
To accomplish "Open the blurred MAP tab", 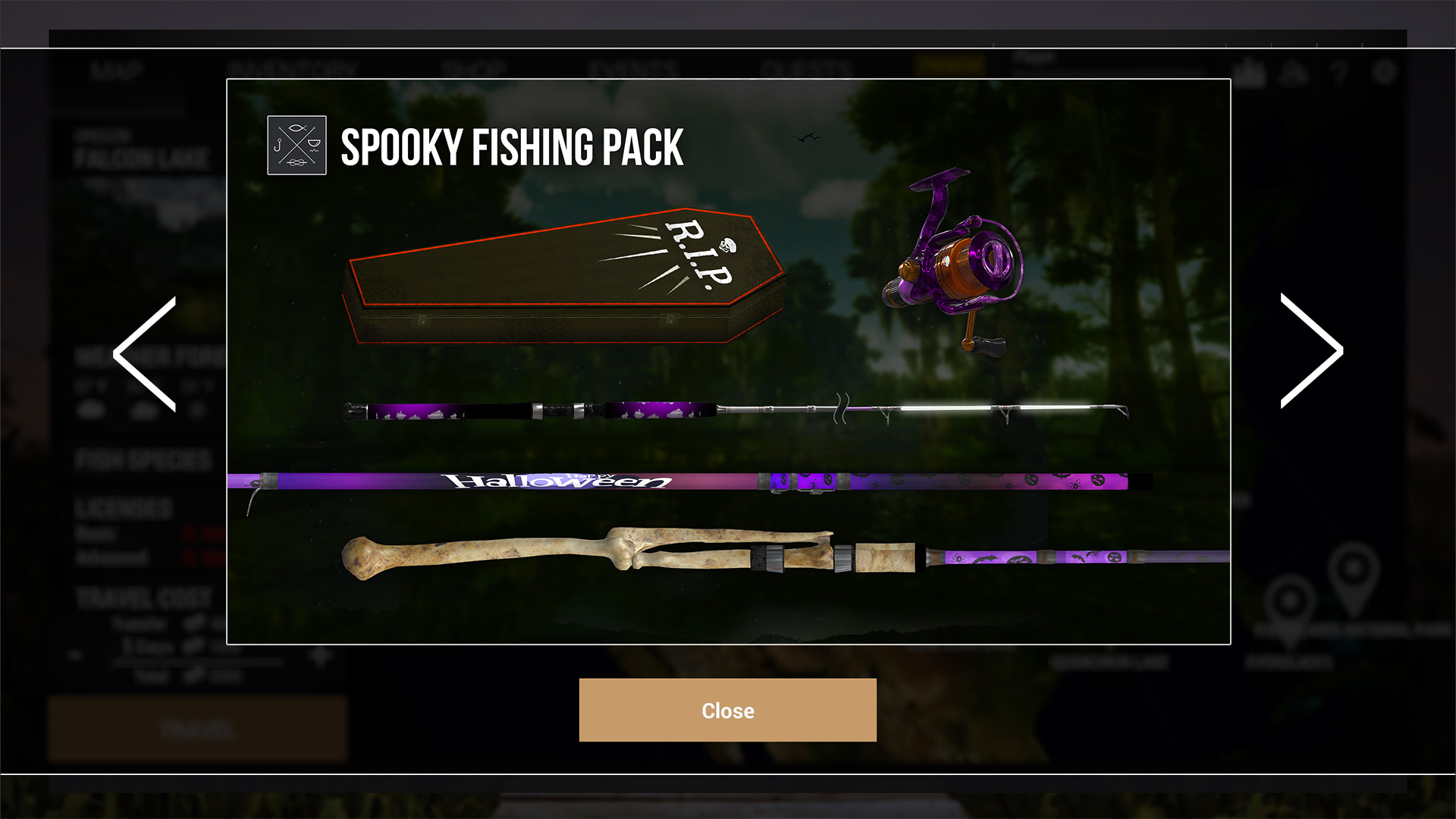I will tap(116, 71).
